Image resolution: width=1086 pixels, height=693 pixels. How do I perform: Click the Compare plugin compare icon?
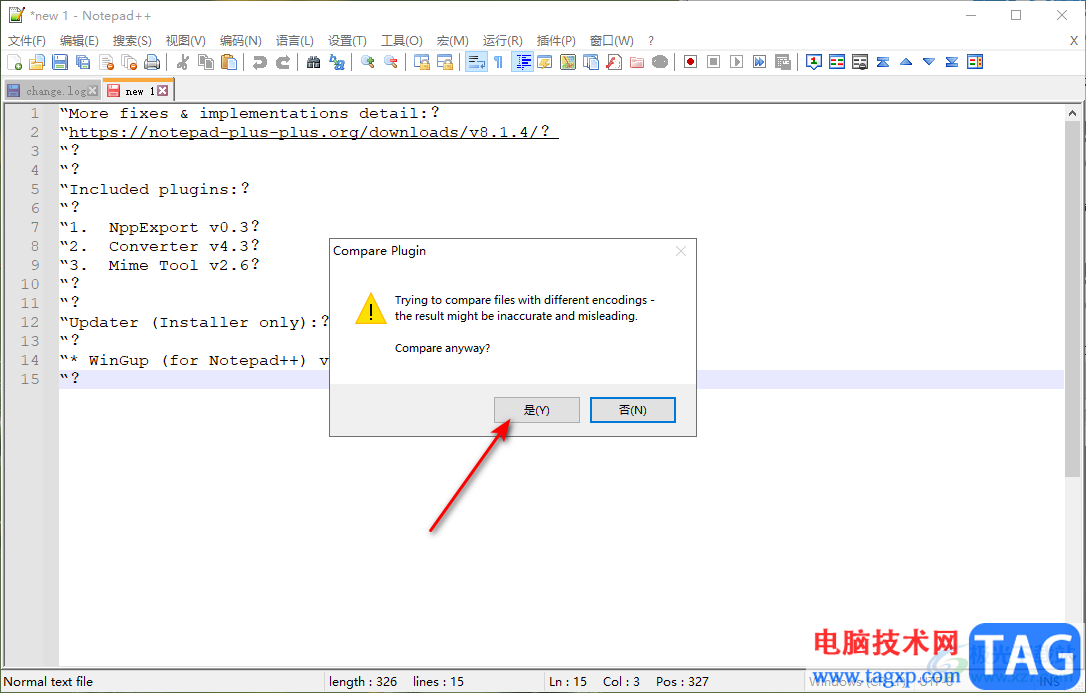[837, 62]
